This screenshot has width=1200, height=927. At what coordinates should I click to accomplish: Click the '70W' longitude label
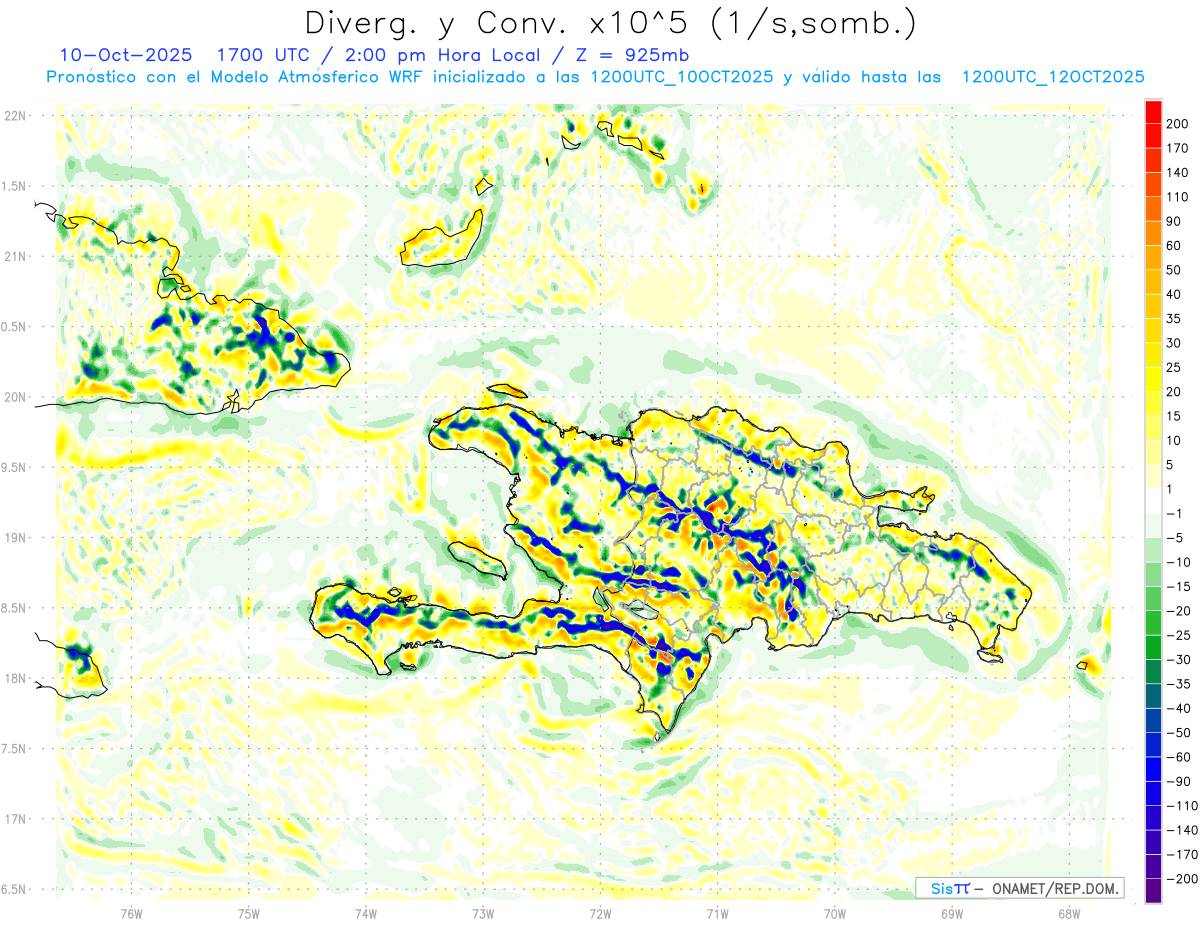[x=834, y=913]
